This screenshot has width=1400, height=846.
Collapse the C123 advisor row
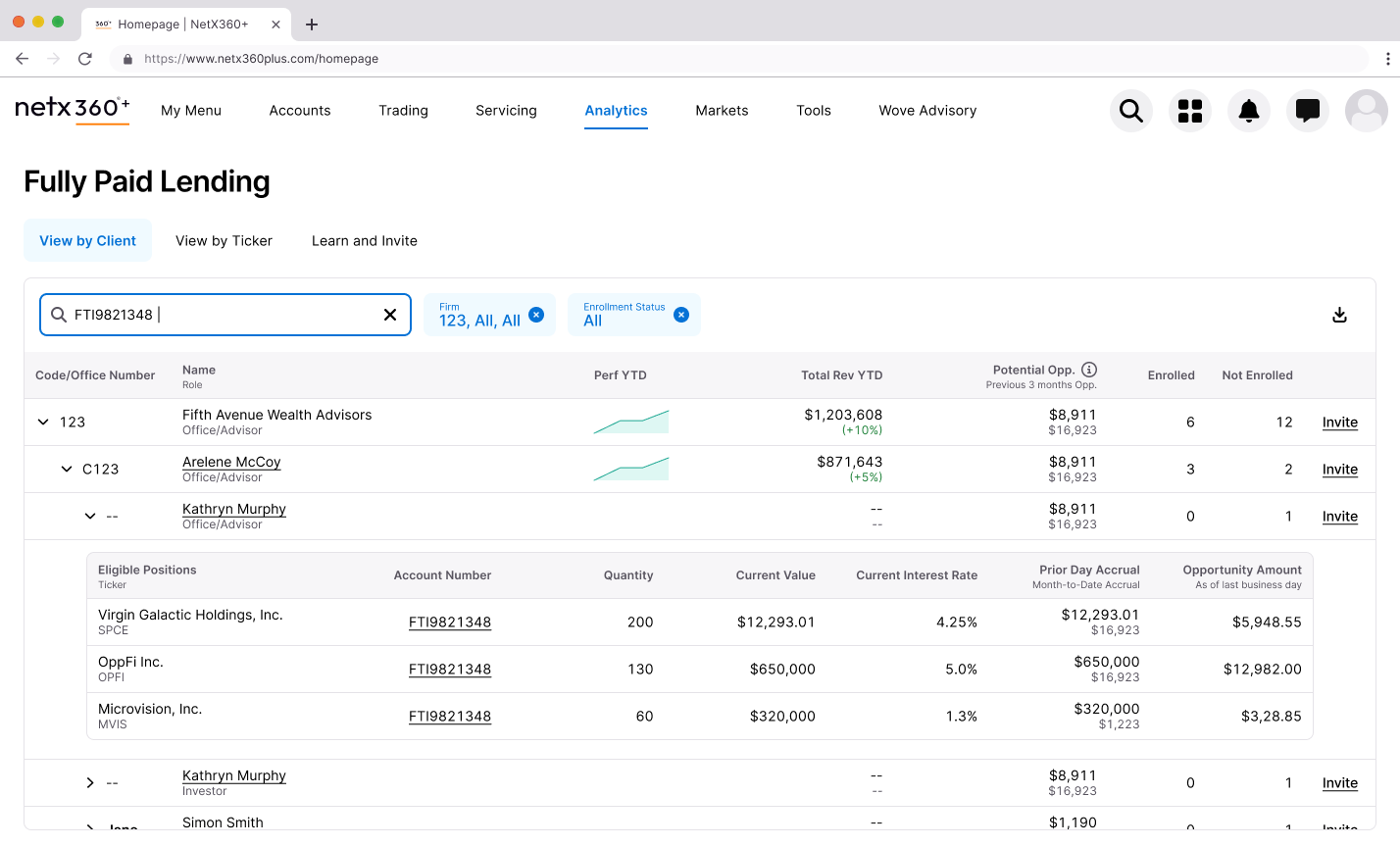[x=67, y=470]
